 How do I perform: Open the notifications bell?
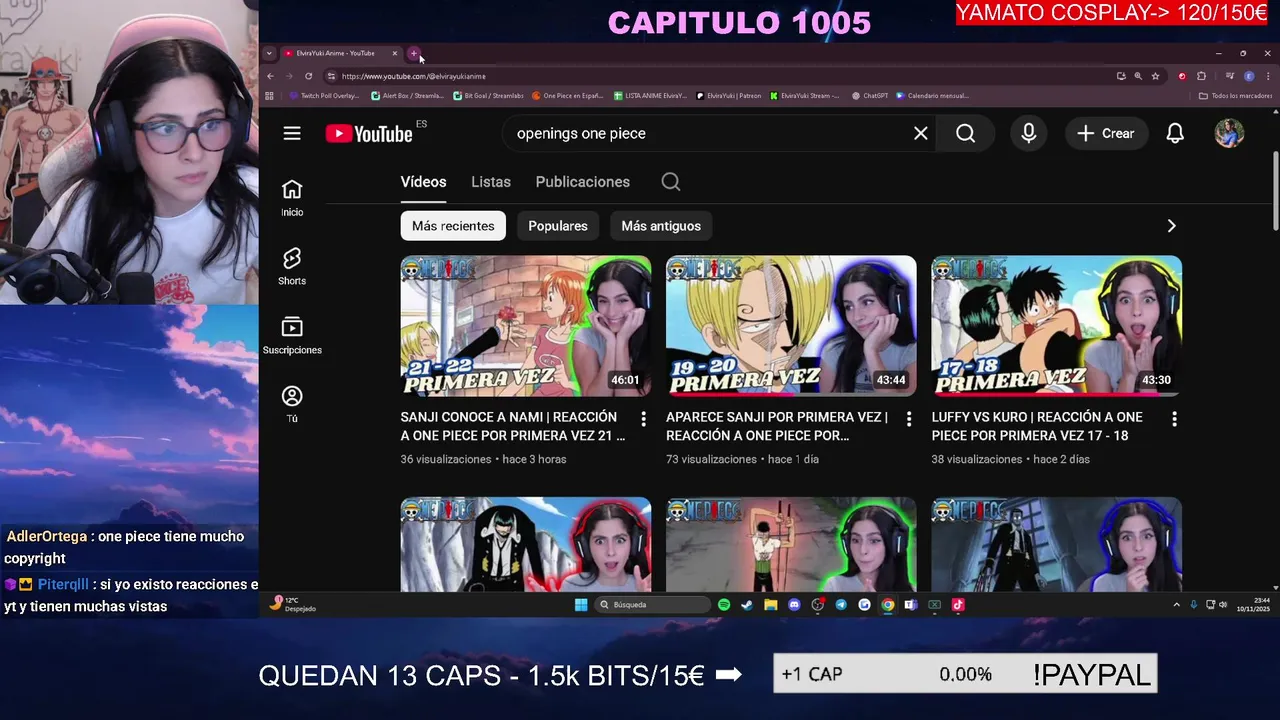[x=1175, y=133]
